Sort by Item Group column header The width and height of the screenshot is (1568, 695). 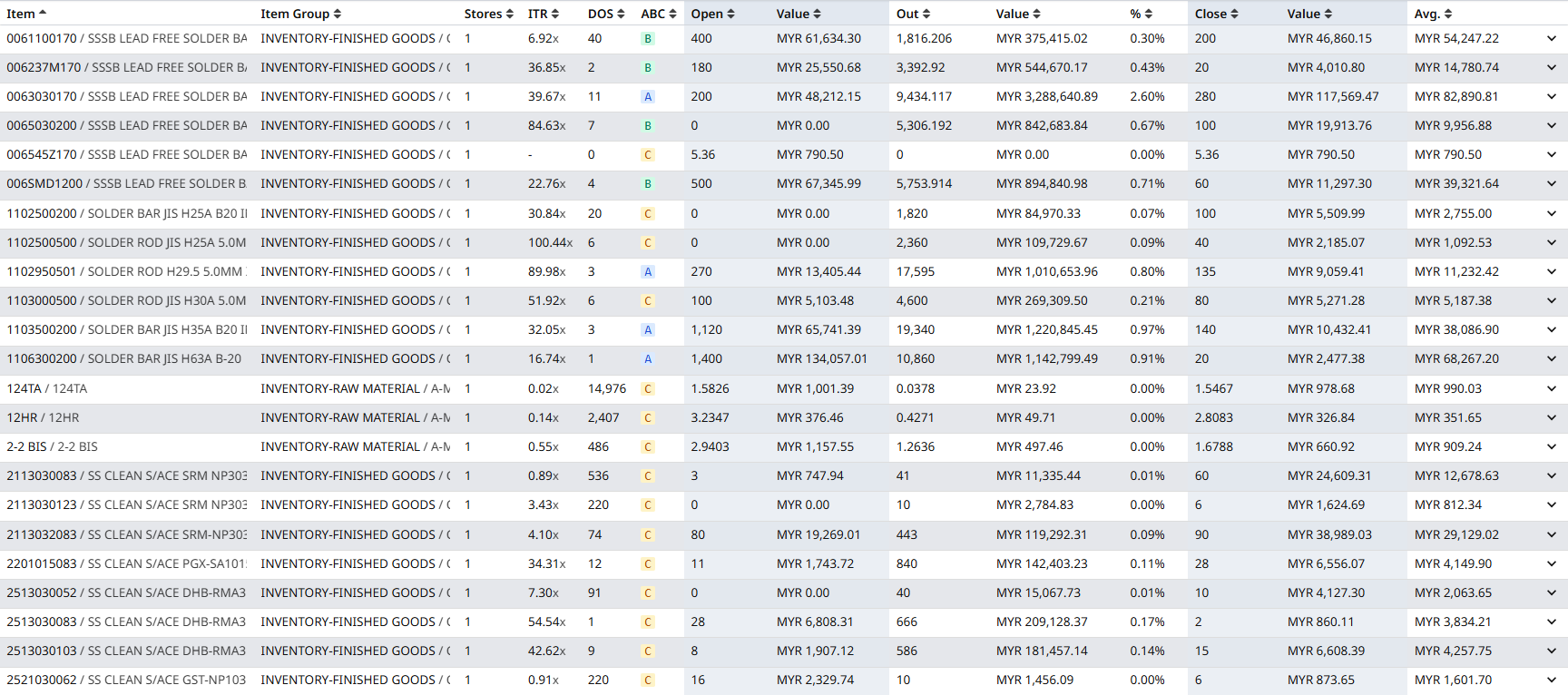pyautogui.click(x=300, y=14)
